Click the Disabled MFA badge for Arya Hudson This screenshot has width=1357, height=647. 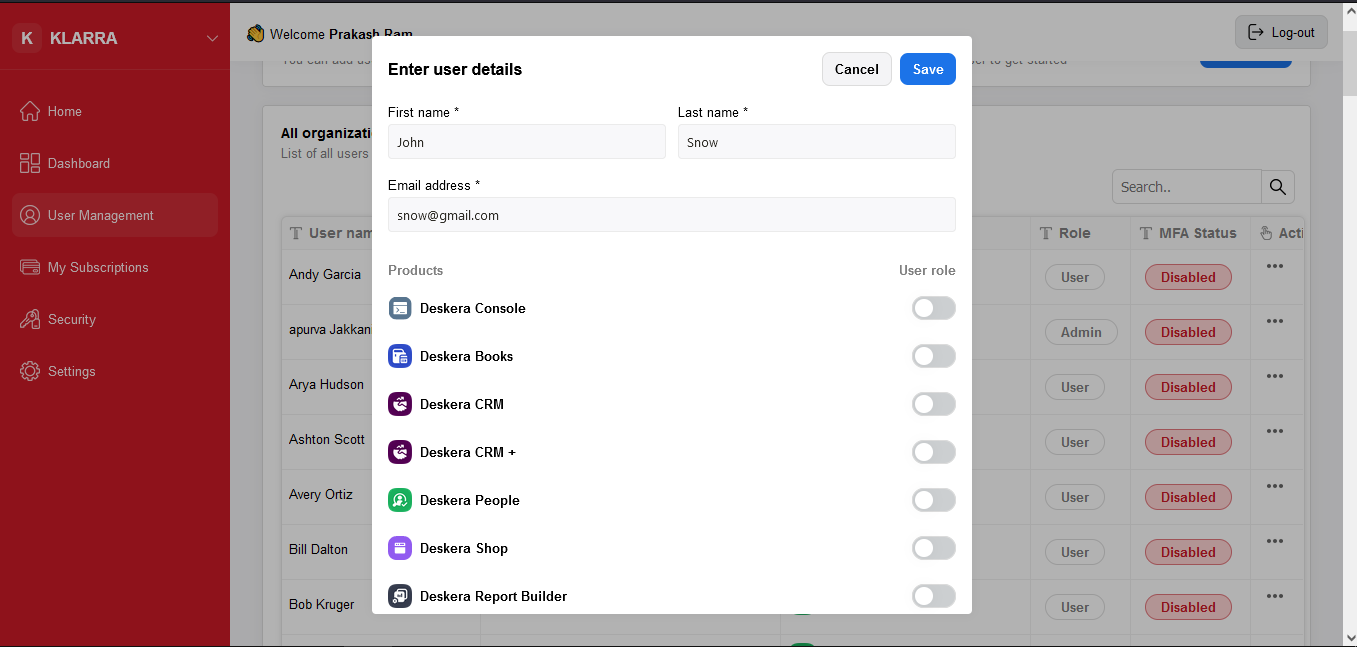tap(1188, 387)
